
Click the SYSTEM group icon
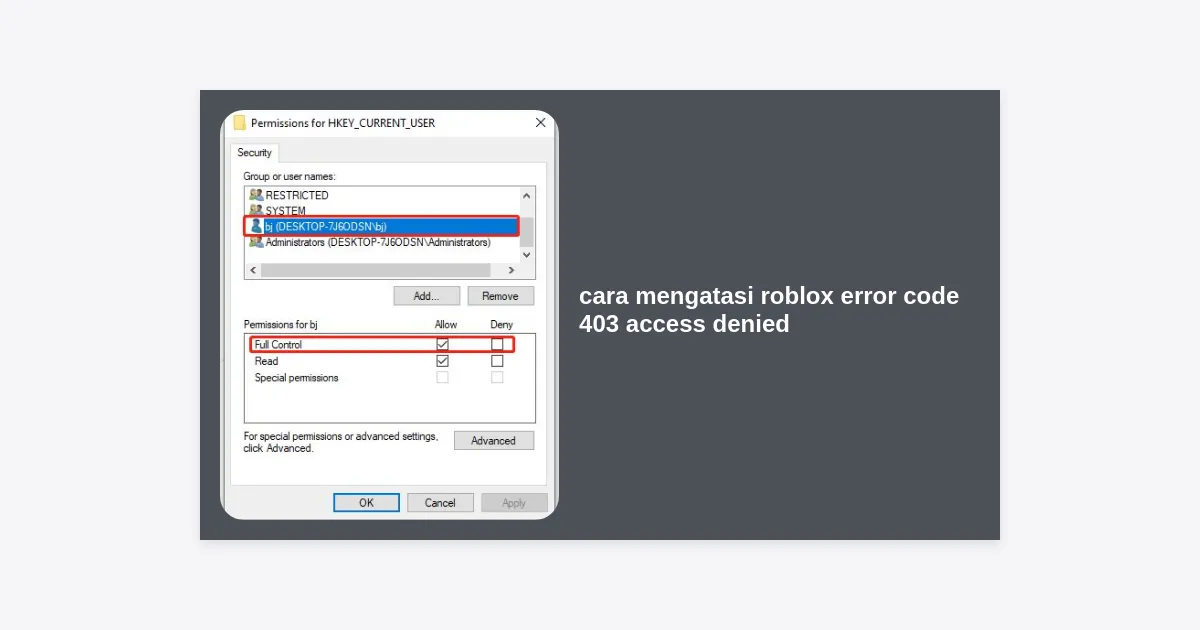tap(256, 210)
